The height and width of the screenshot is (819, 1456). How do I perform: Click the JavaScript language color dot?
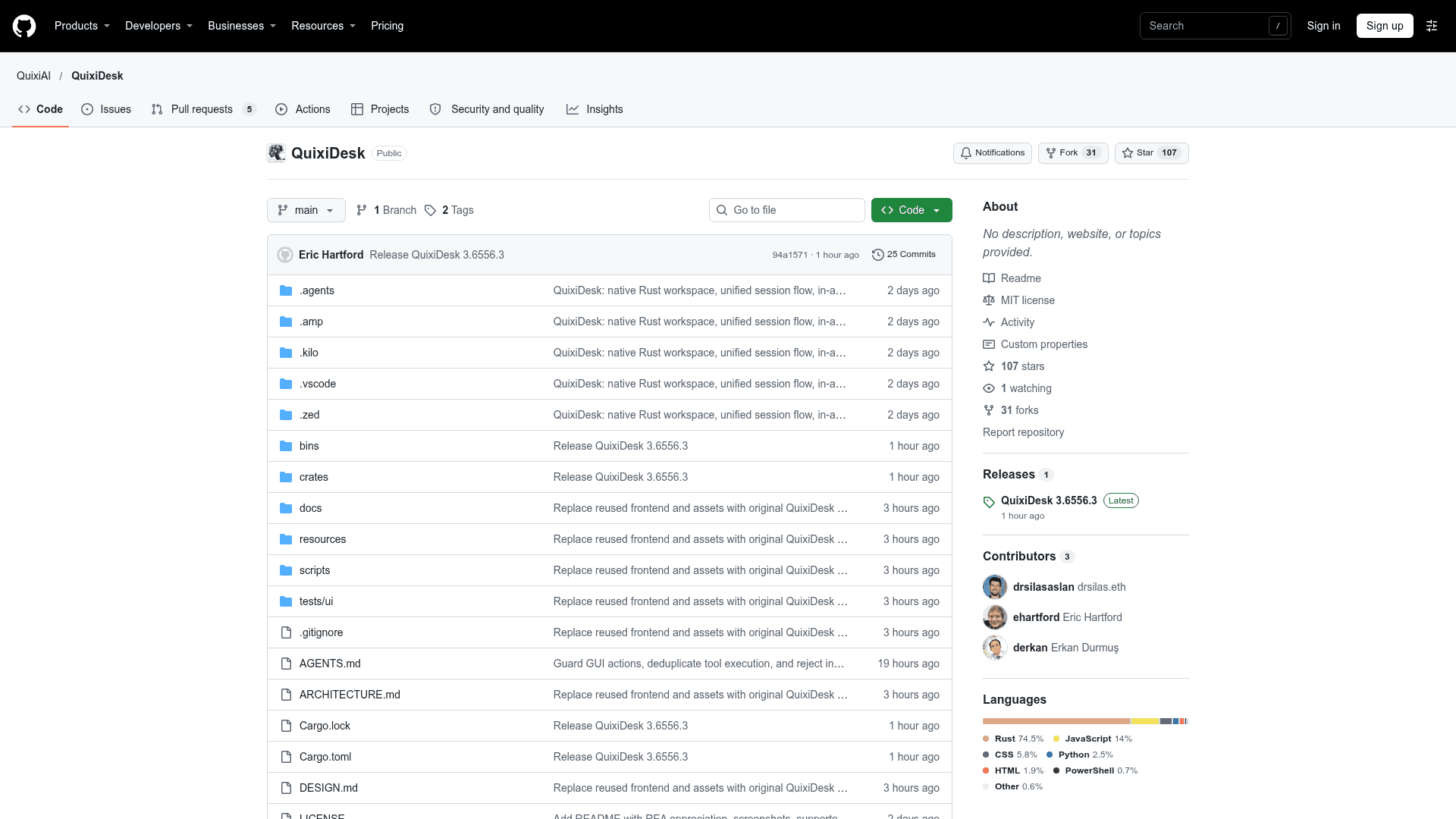point(1056,739)
